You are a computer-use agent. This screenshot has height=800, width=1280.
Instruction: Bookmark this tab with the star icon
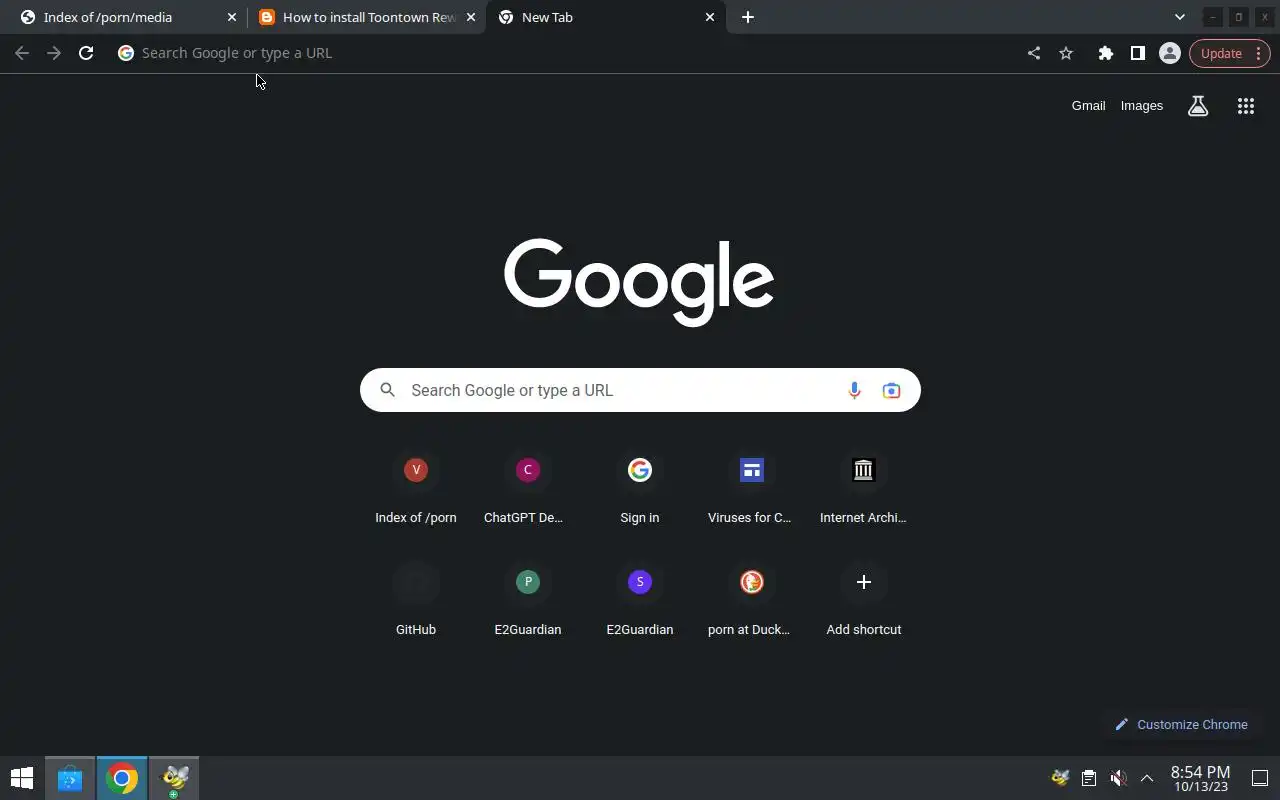point(1066,53)
